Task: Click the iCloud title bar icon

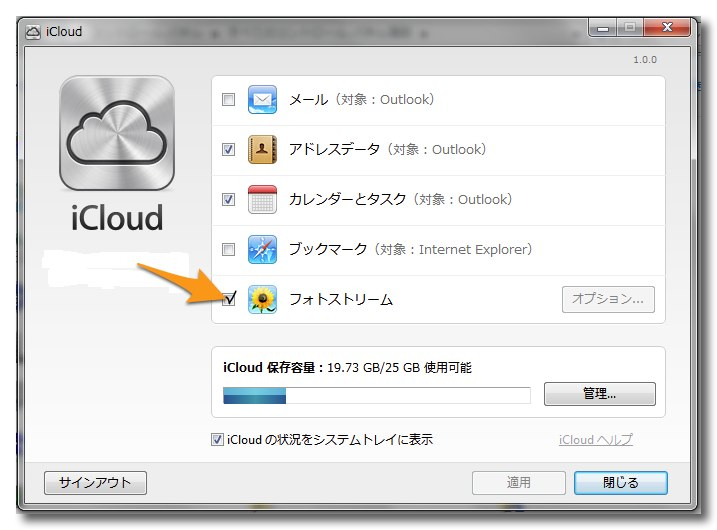Action: coord(32,32)
